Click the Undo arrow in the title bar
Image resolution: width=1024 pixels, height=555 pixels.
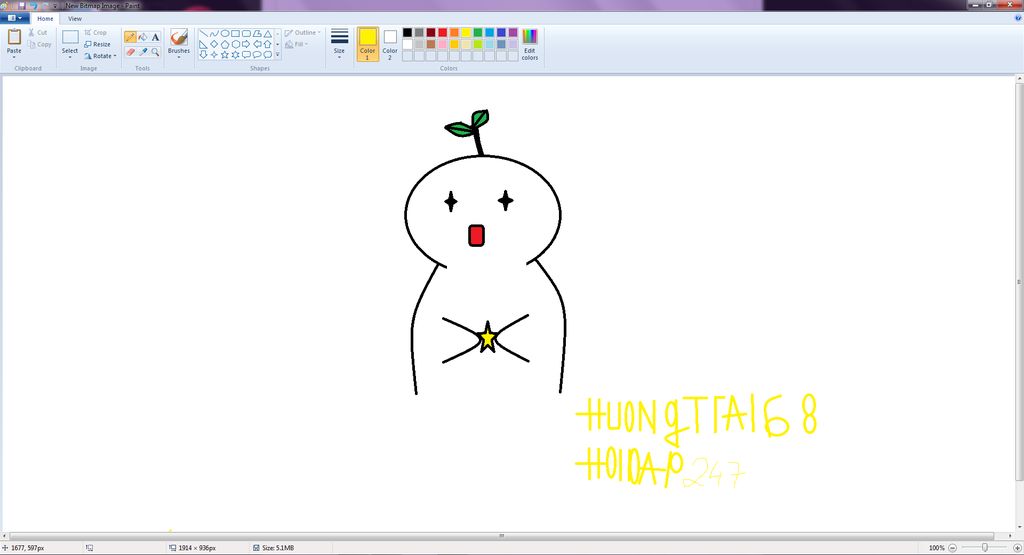(33, 5)
